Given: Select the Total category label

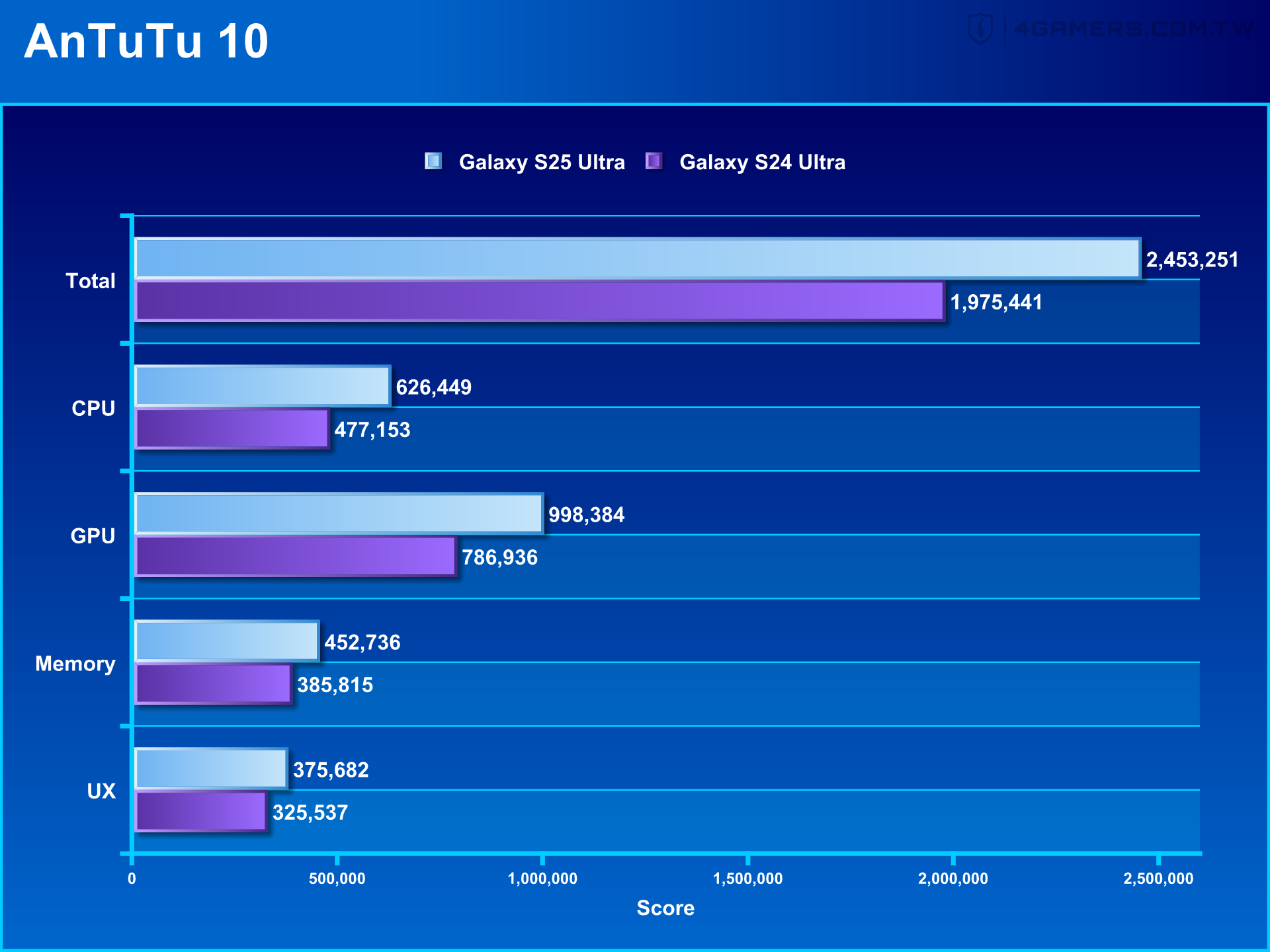Looking at the screenshot, I should coord(91,280).
